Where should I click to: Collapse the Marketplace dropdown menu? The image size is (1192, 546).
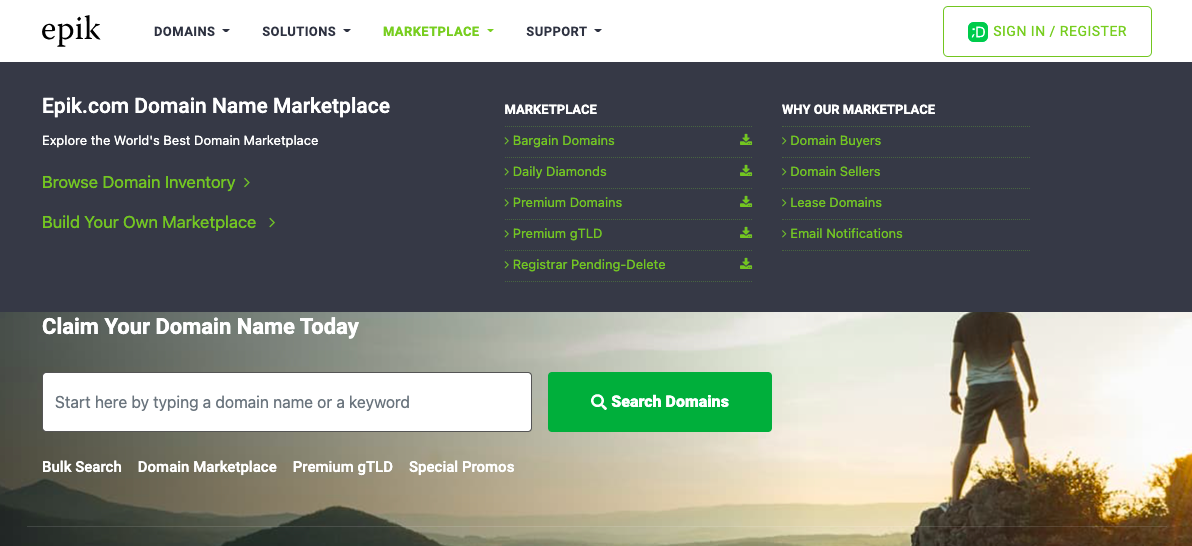tap(439, 32)
